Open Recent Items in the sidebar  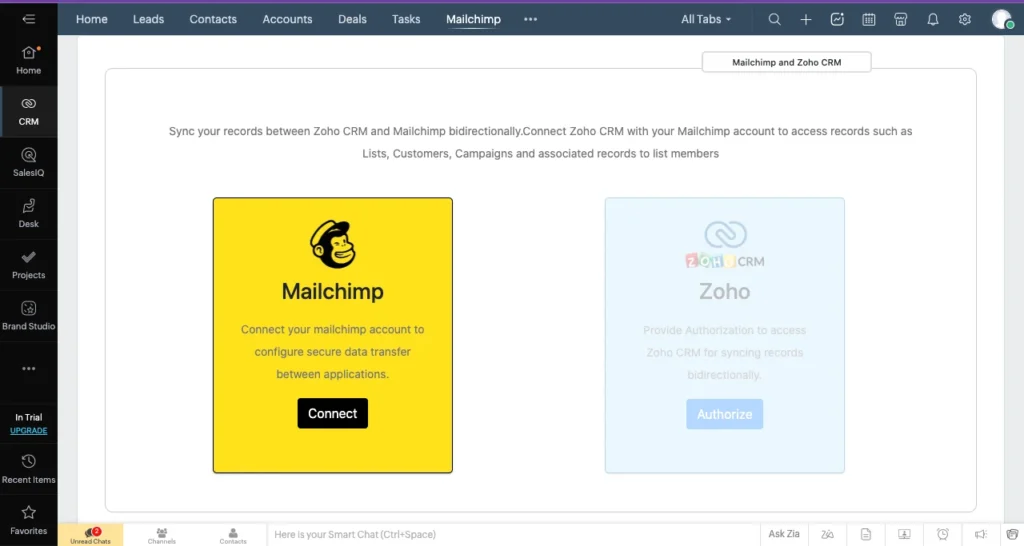28,470
